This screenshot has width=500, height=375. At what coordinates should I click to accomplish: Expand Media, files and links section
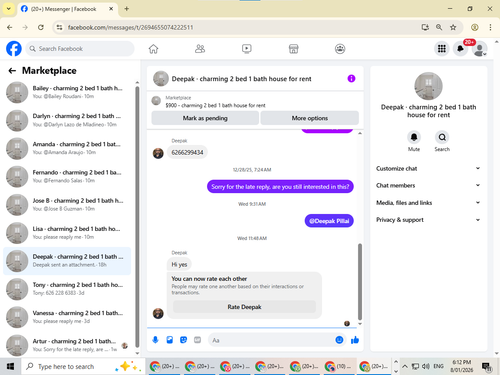tap(428, 203)
